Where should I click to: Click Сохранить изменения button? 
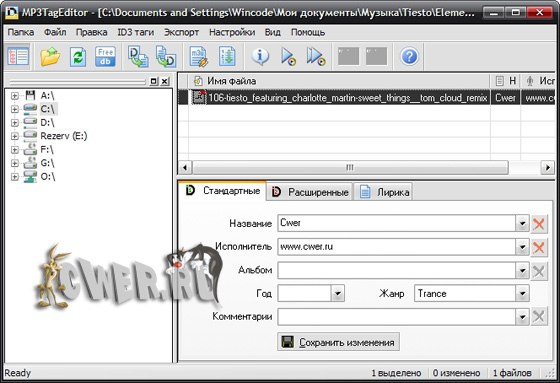[x=338, y=342]
